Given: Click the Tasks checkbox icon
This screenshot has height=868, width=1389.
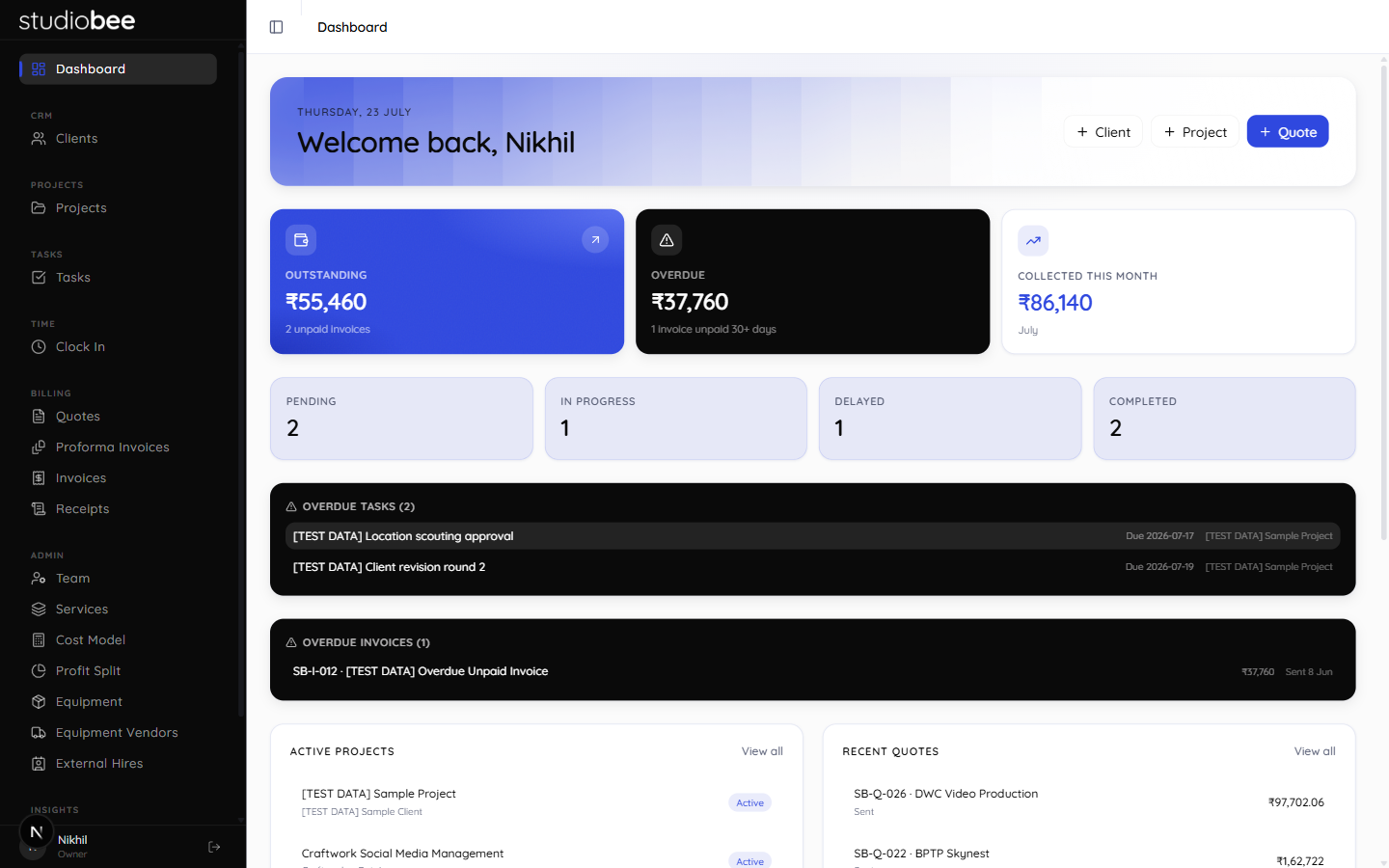Looking at the screenshot, I should click(39, 277).
